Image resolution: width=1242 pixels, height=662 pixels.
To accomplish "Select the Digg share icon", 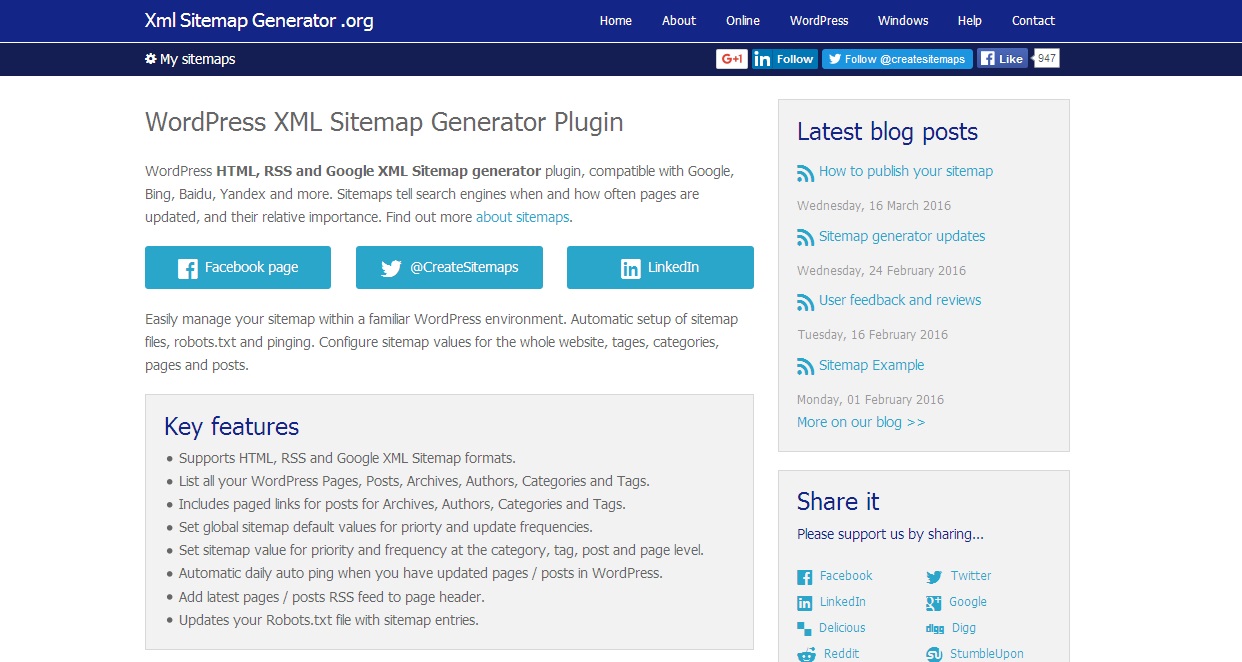I will pos(937,628).
